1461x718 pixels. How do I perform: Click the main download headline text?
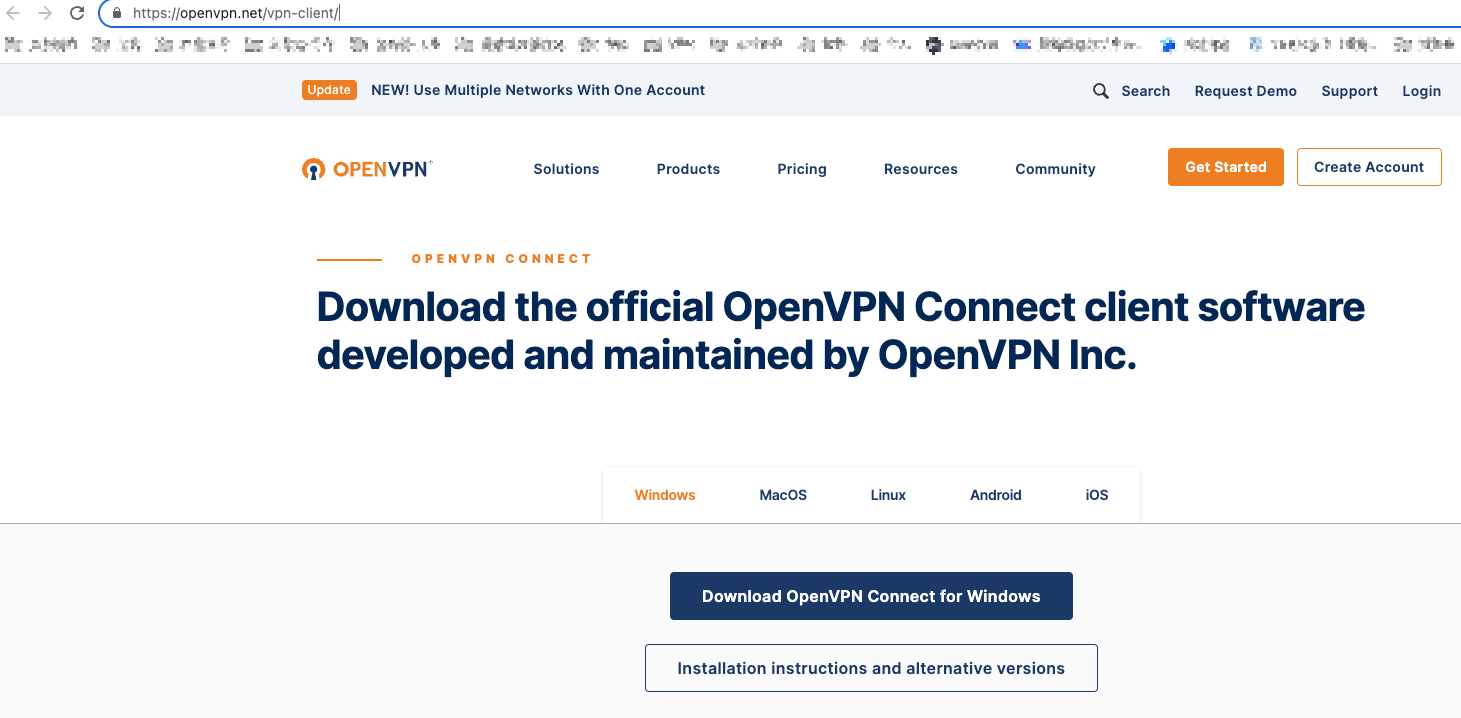pos(840,331)
